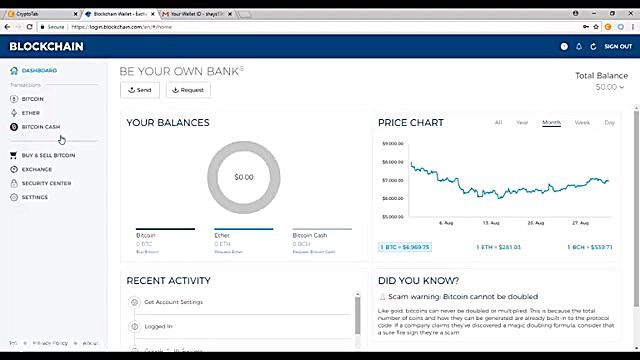This screenshot has width=640, height=360.
Task: Click the browser address bar URL
Action: 122,27
